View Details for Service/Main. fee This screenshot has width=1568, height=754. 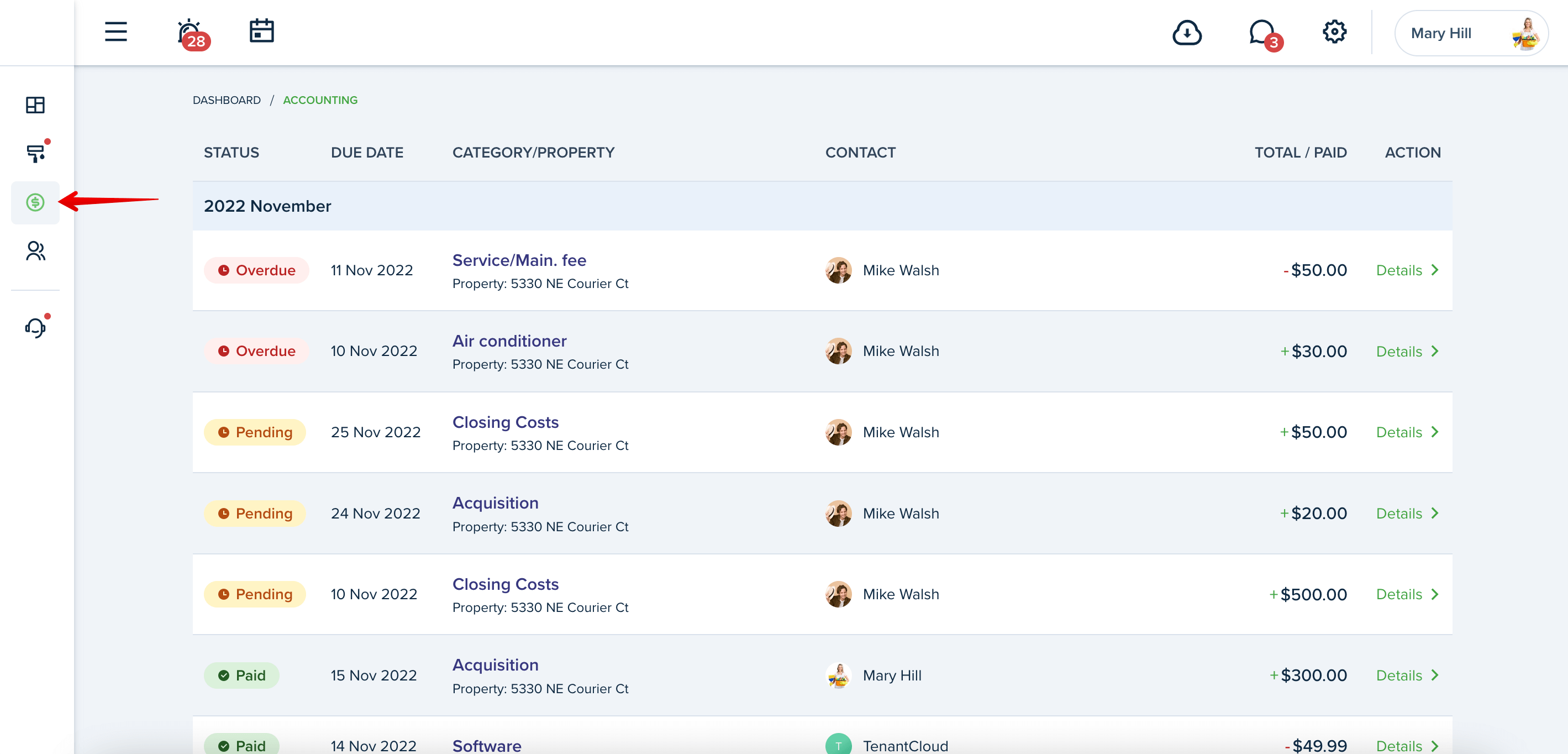tap(1407, 270)
